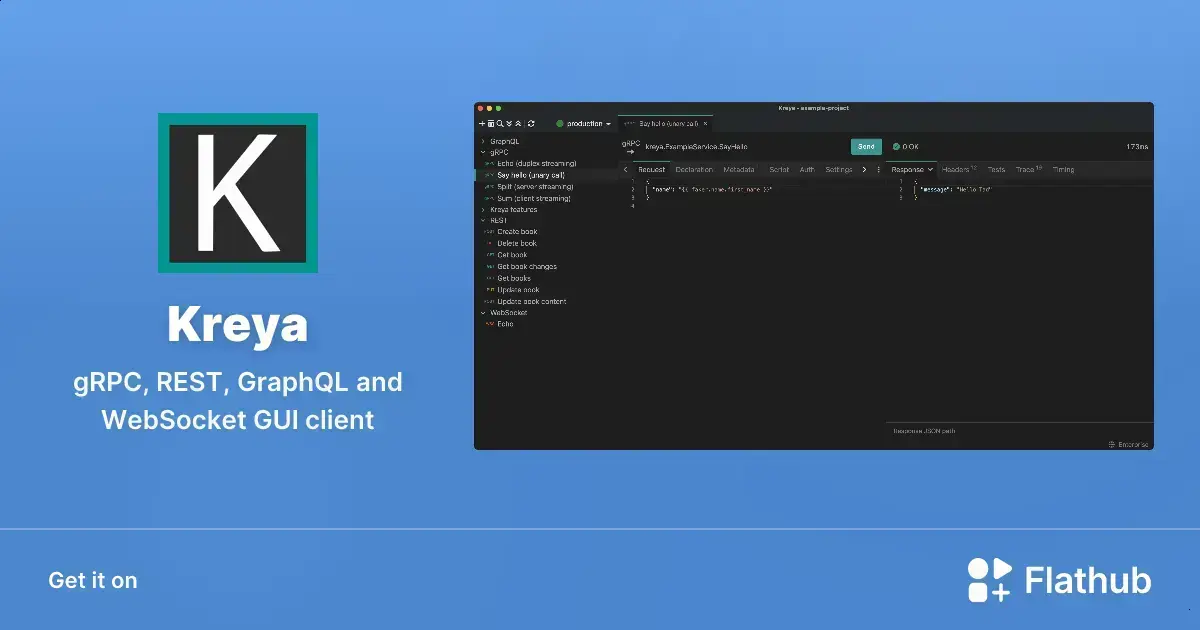Screen dimensions: 1200x630
Task: Expand the GraphQL folder in the tree
Action: [x=482, y=142]
